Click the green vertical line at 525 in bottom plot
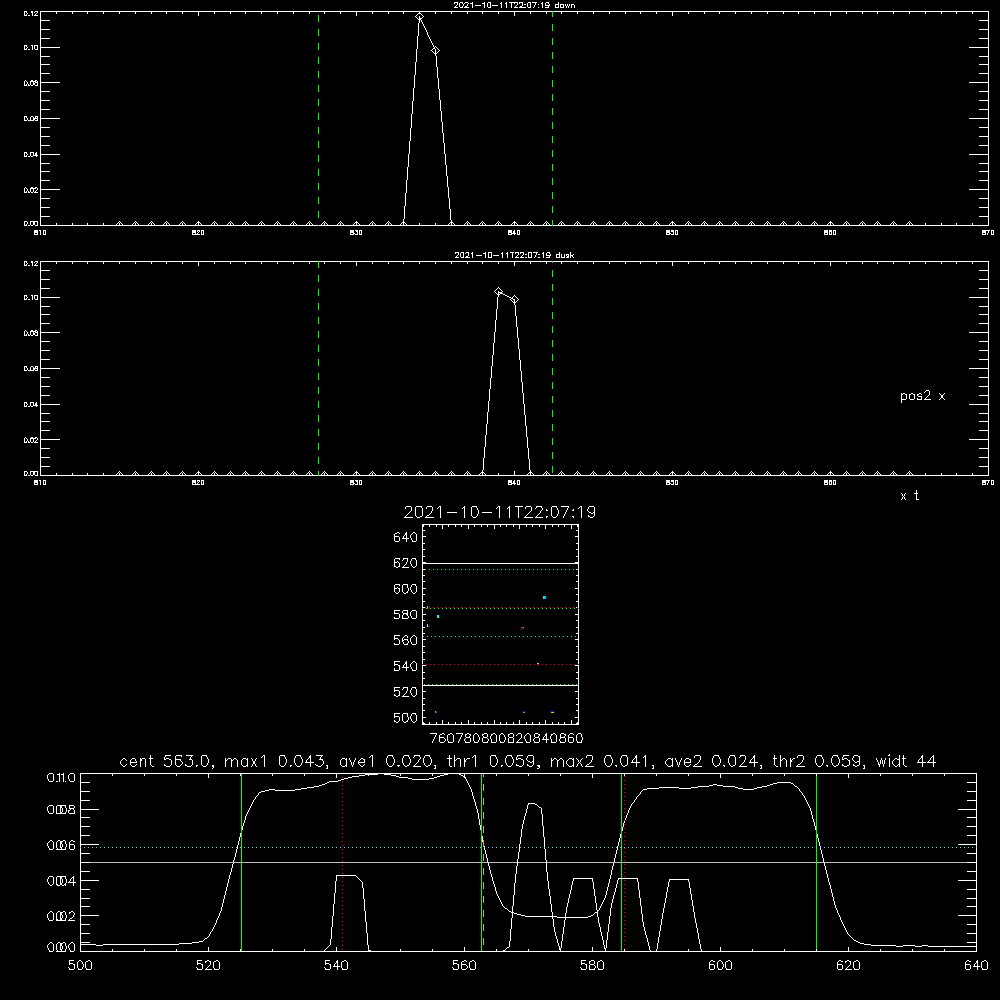Screen dimensions: 1000x1000 241,862
